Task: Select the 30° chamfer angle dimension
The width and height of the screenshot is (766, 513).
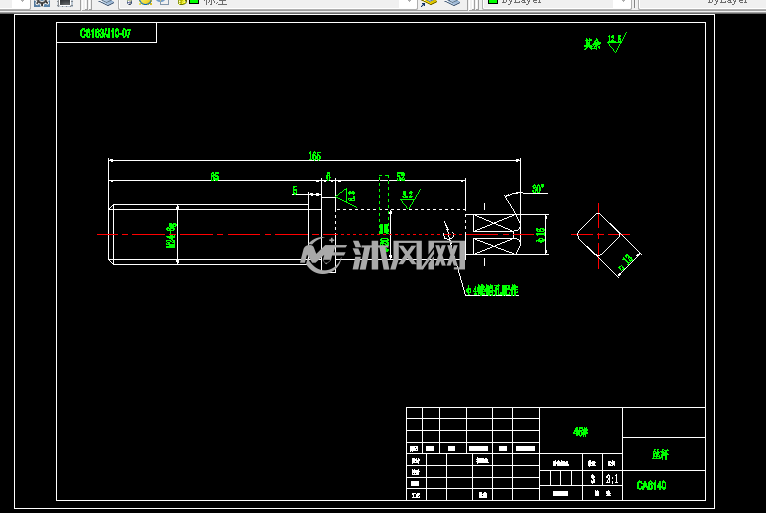Action: click(x=538, y=189)
